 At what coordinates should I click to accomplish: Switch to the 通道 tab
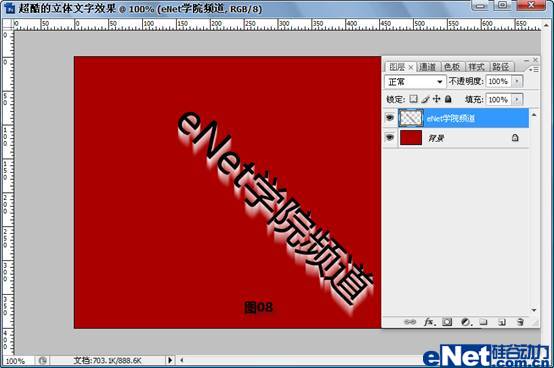click(x=428, y=67)
